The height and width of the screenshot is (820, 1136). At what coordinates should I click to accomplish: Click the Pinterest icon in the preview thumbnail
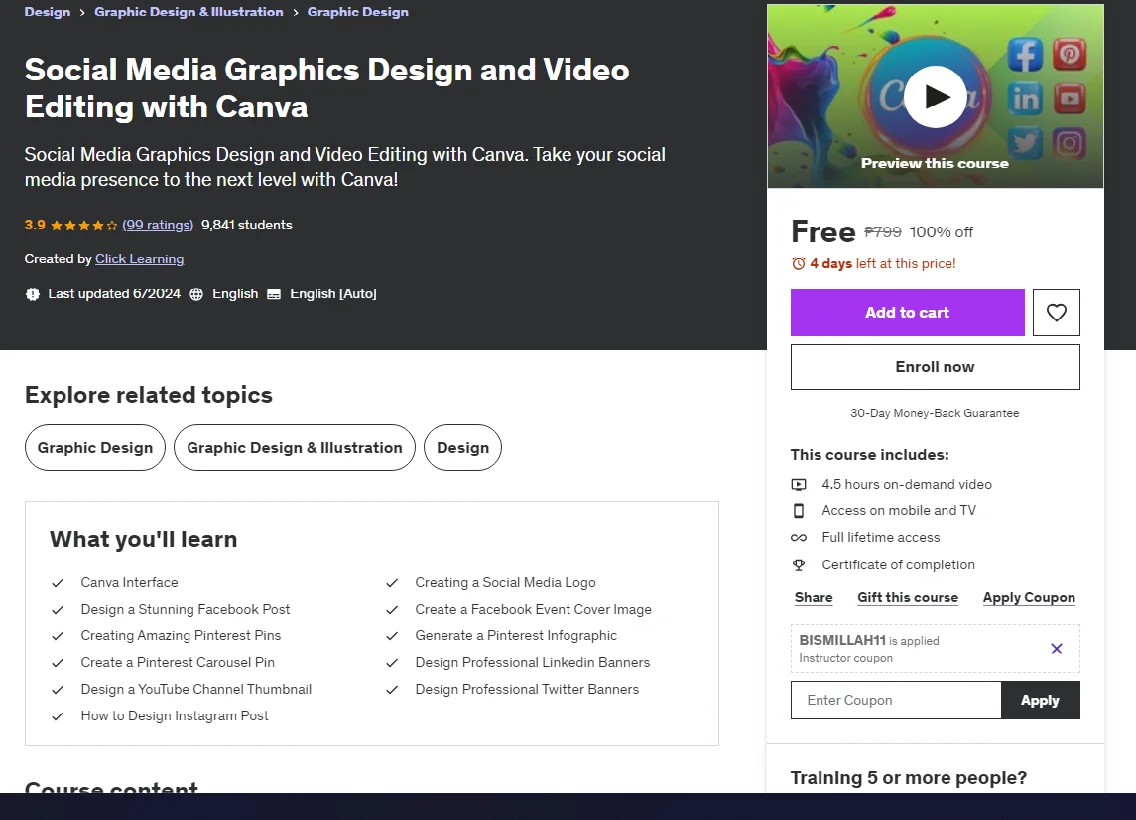click(x=1069, y=54)
